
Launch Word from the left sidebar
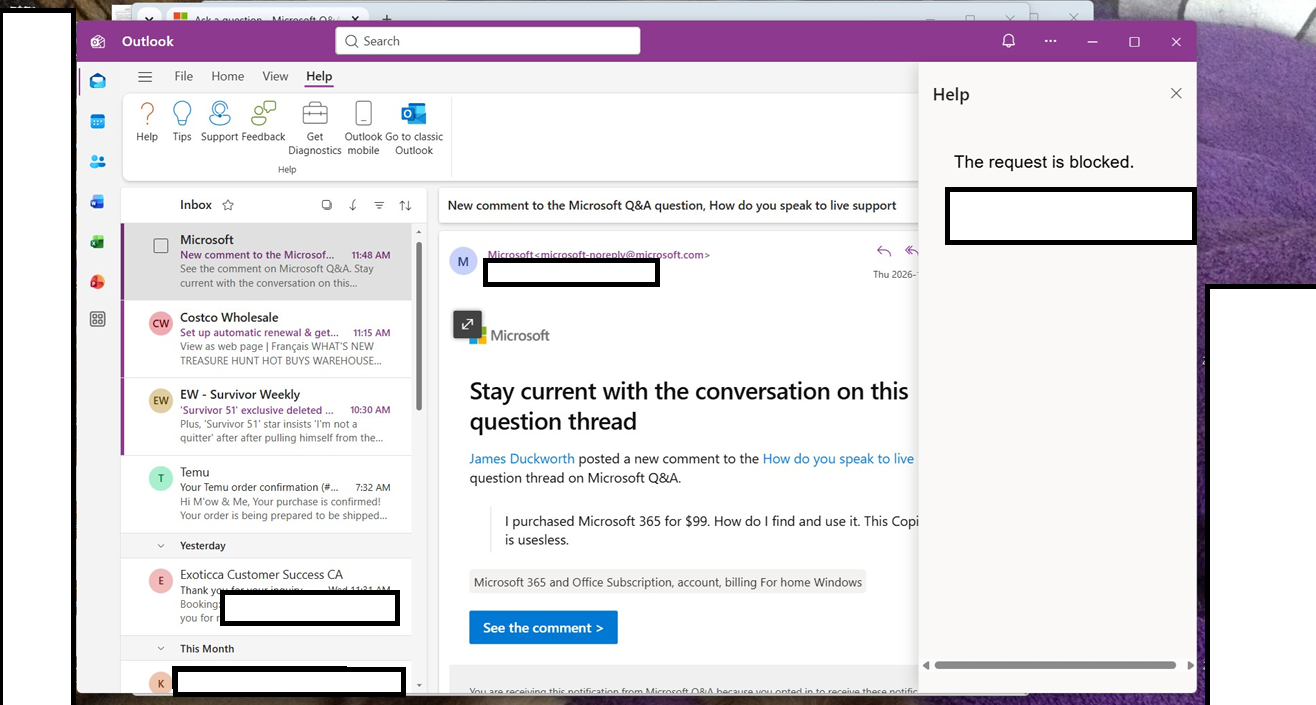tap(97, 201)
